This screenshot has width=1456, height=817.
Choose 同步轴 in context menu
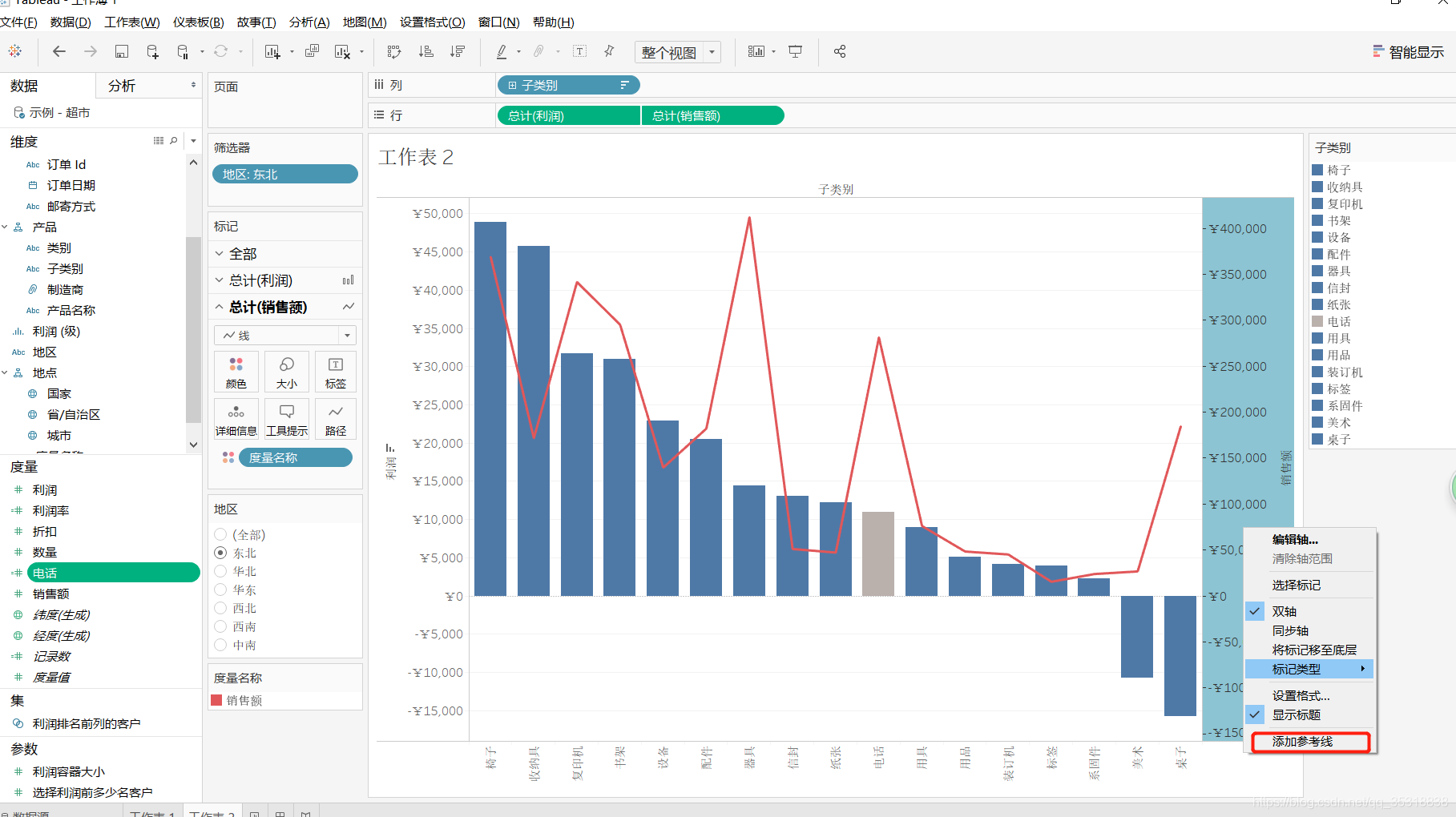click(1309, 630)
